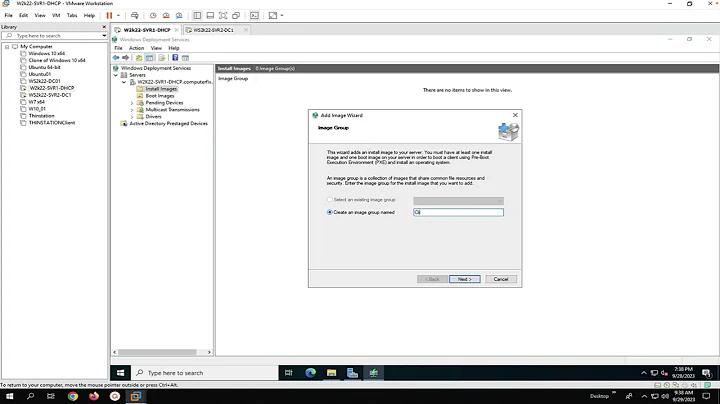Pause the virtual machine from VMware toolbar
Viewport: 720px width, 404px height.
[x=109, y=15]
